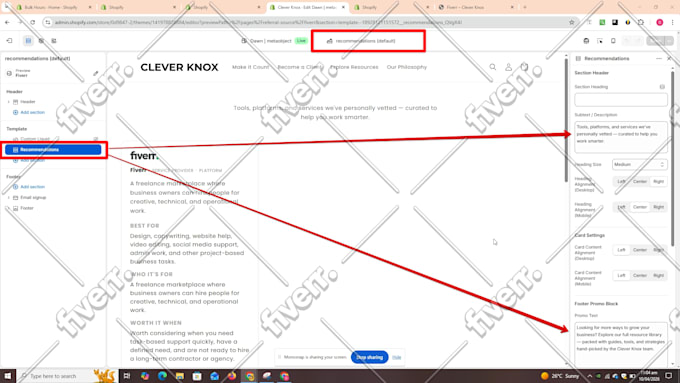680x383 pixels.
Task: Click the Hide link in the sharing bar
Action: point(396,357)
